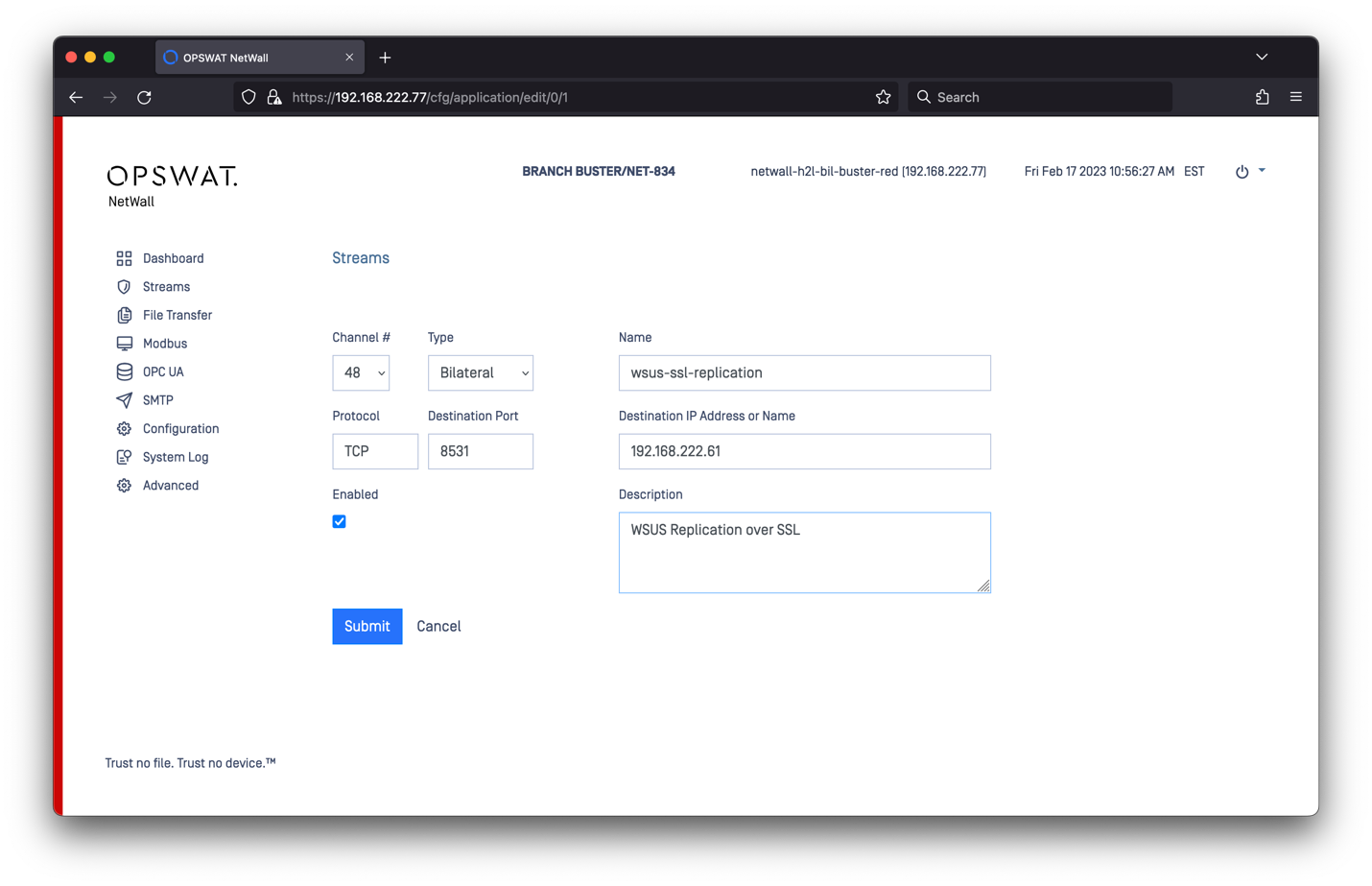Click the OPC UA database icon
This screenshot has width=1372, height=886.
(124, 371)
